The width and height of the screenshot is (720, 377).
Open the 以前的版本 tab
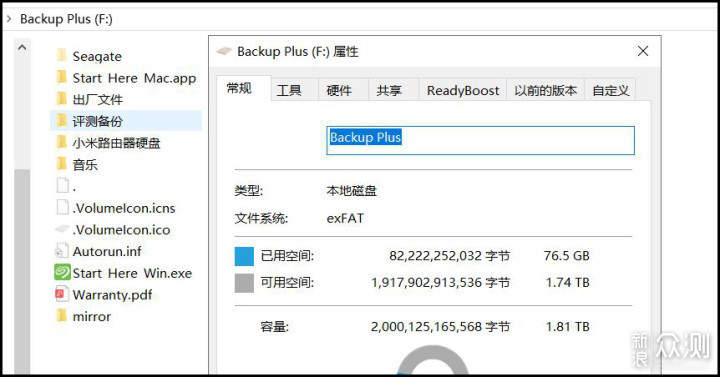[x=545, y=90]
